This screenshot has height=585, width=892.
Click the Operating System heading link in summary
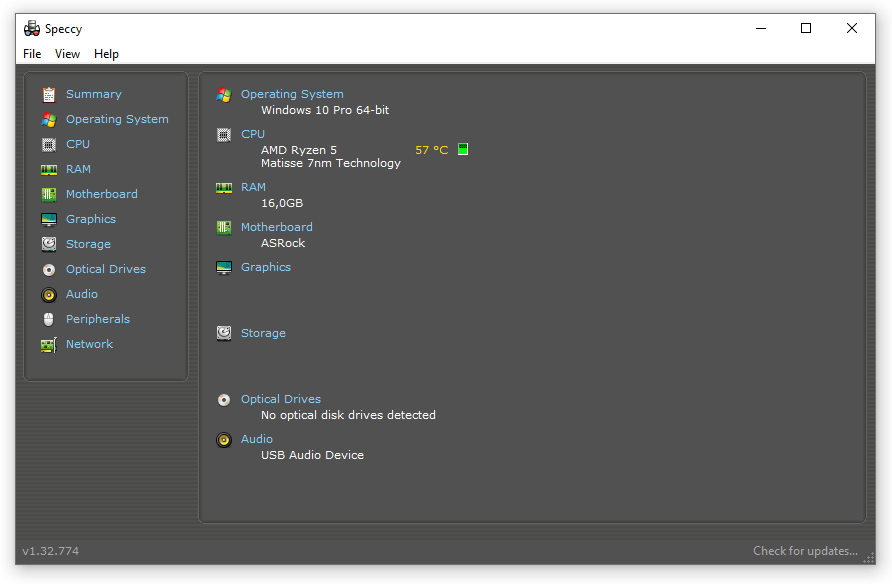[x=292, y=94]
